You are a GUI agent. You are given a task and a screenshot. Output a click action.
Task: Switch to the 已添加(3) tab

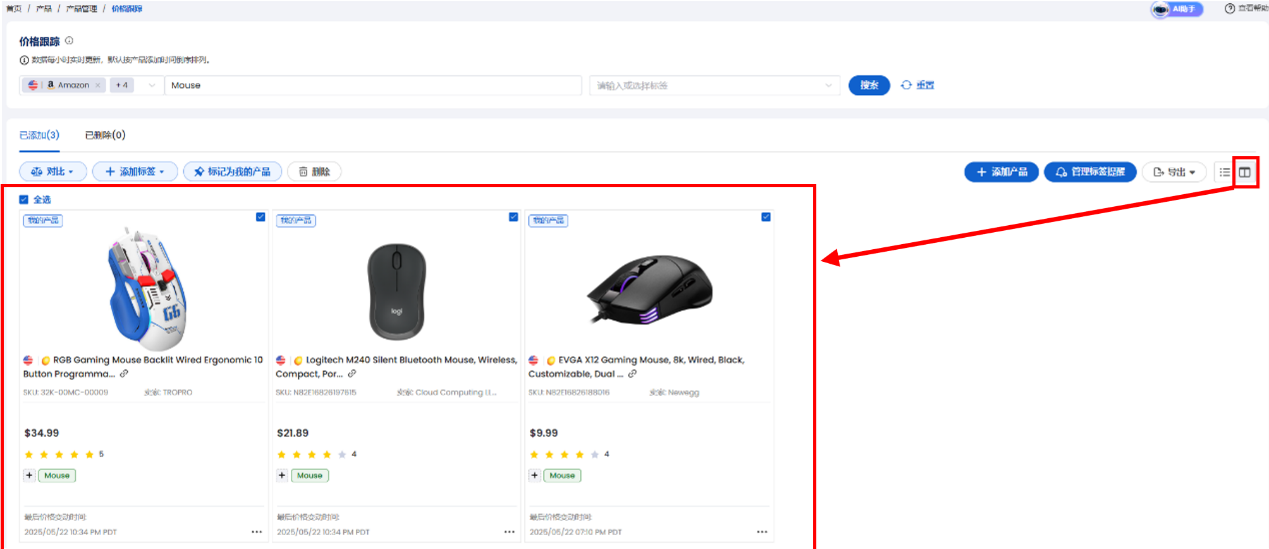pos(39,135)
